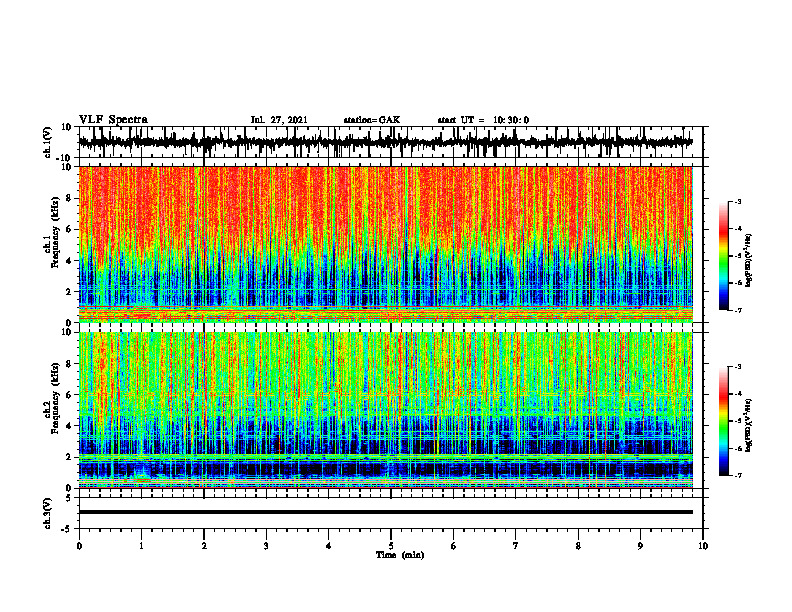Click the "8" kHz tick of ch.2 spectrogram
This screenshot has height=612, width=792.
69,364
